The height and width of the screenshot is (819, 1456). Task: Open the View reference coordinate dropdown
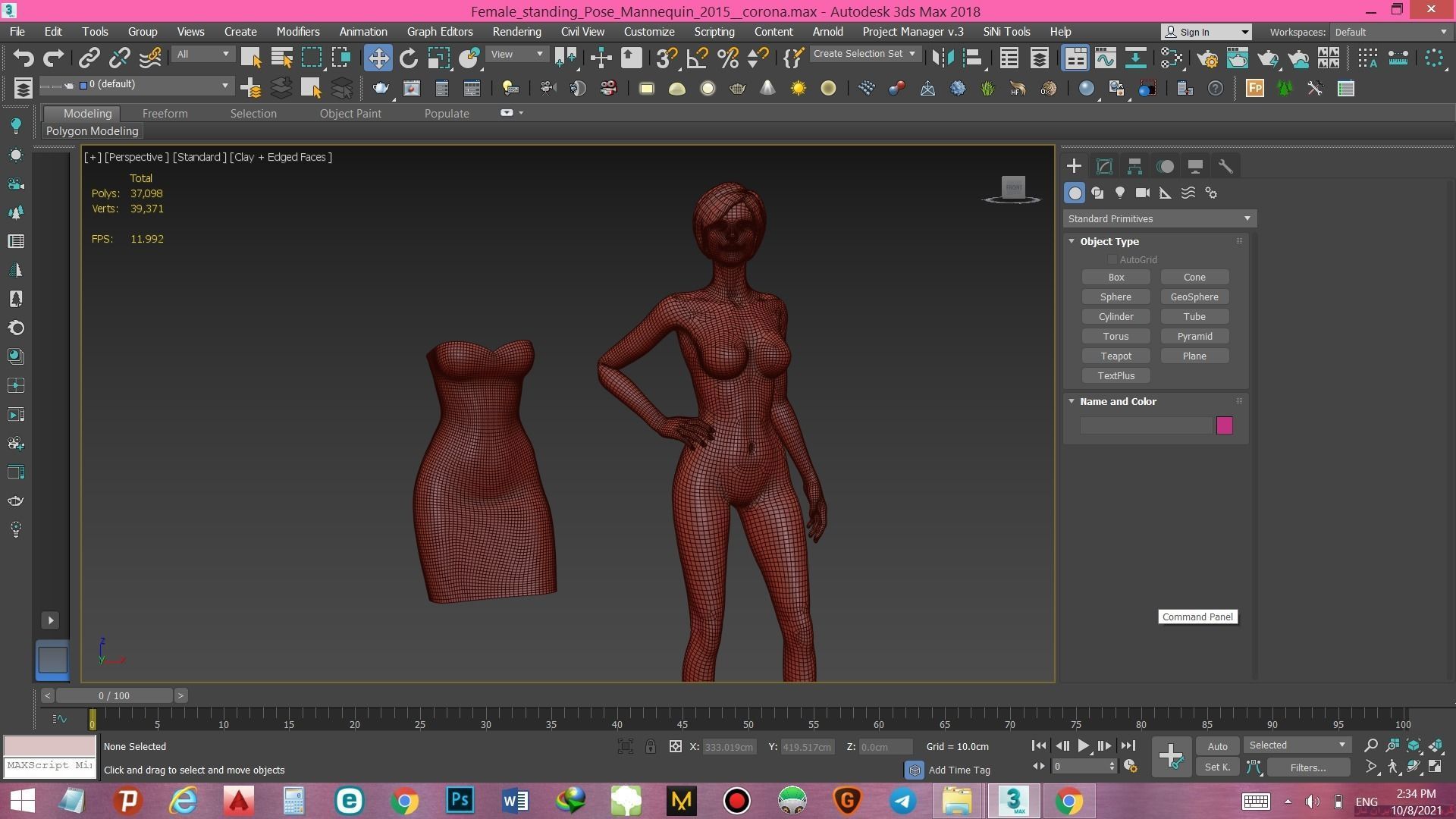click(516, 55)
